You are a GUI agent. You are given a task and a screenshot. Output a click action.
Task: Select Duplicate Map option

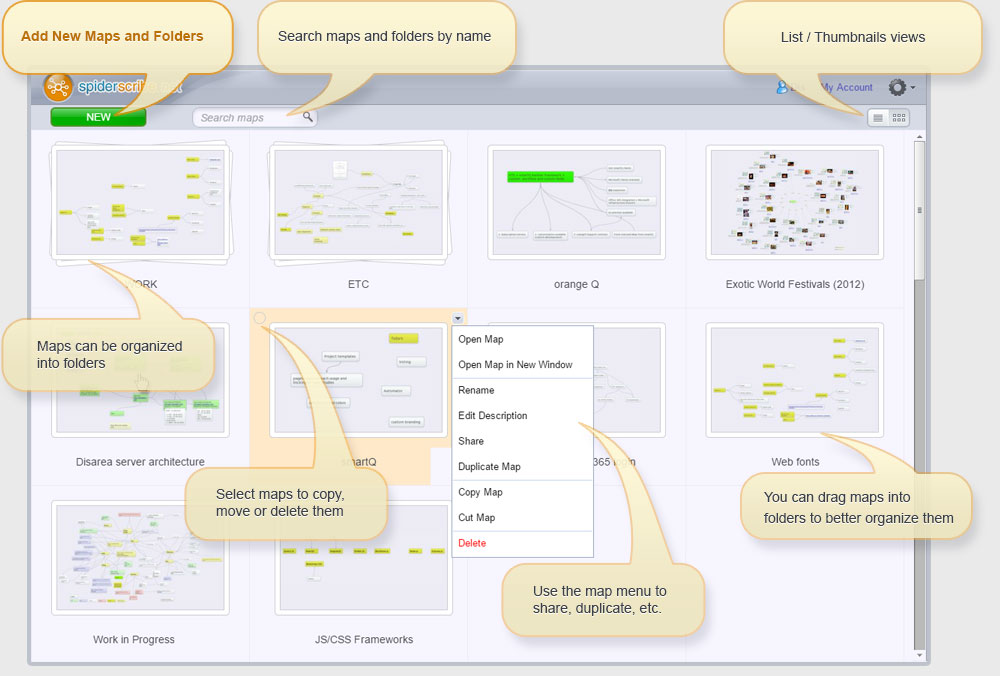coord(489,467)
